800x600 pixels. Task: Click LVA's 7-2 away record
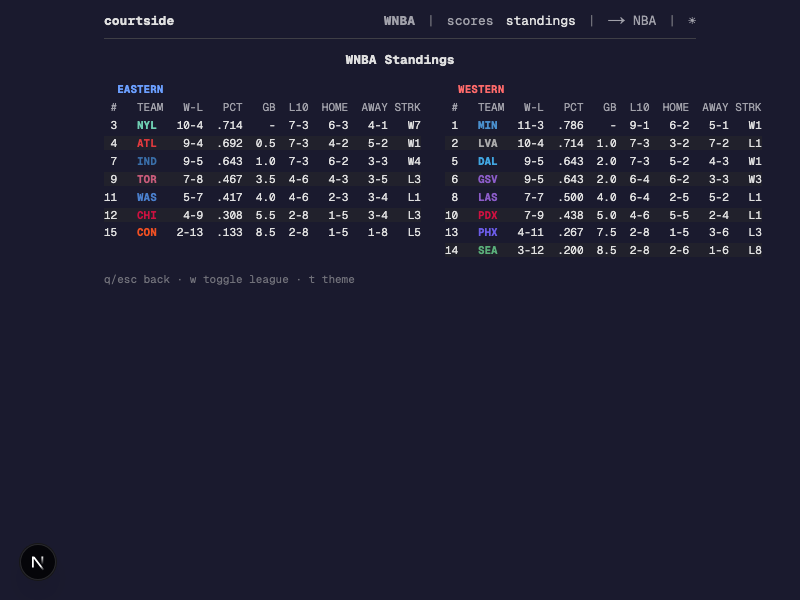[718, 143]
